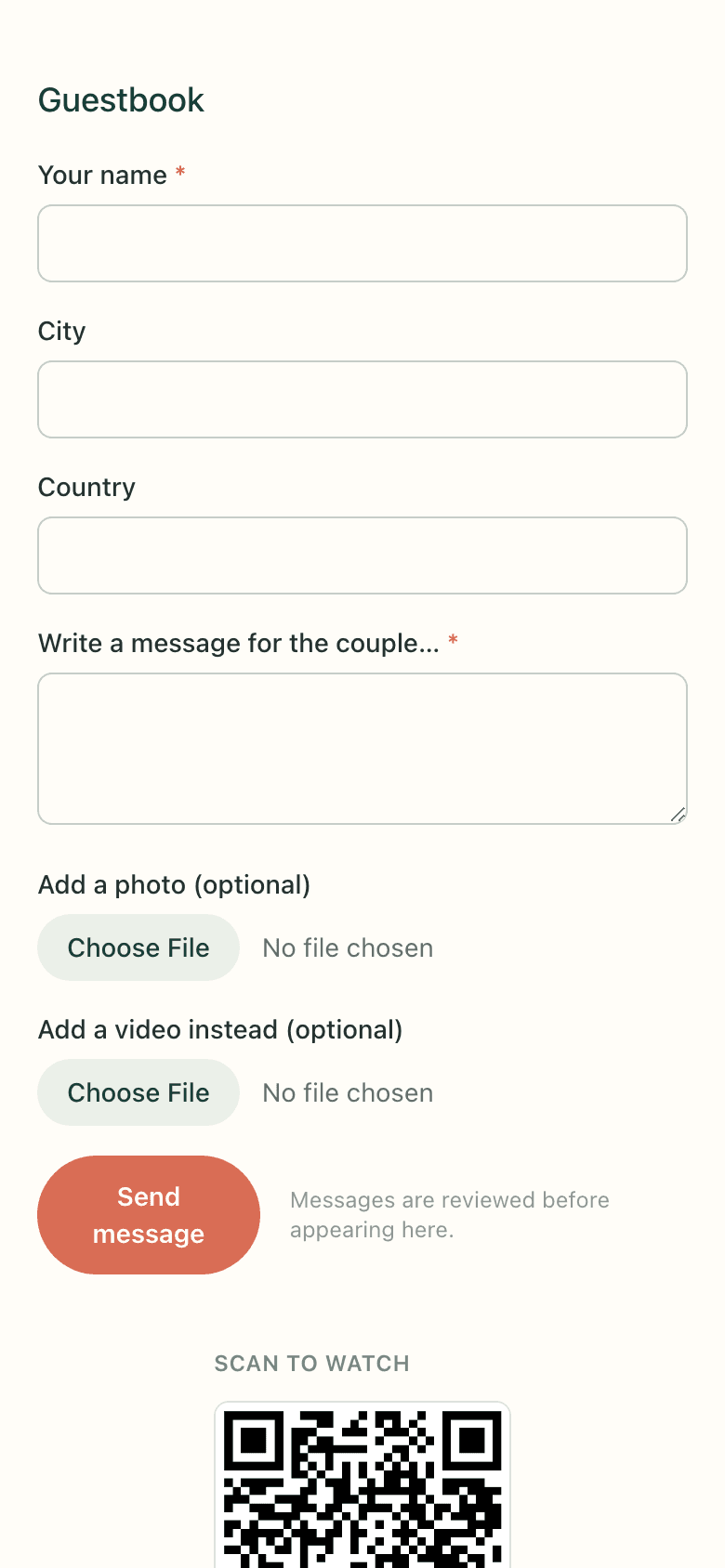Click the City field label

62,332
